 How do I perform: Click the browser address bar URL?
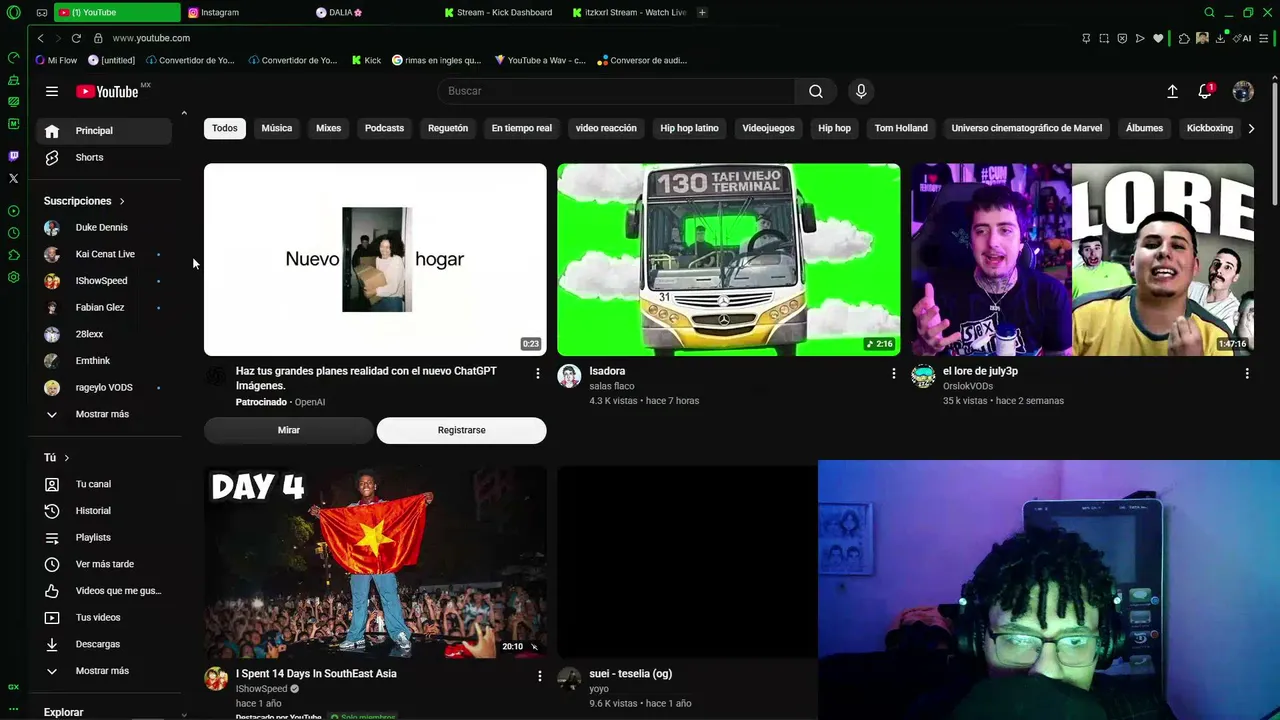pos(151,38)
